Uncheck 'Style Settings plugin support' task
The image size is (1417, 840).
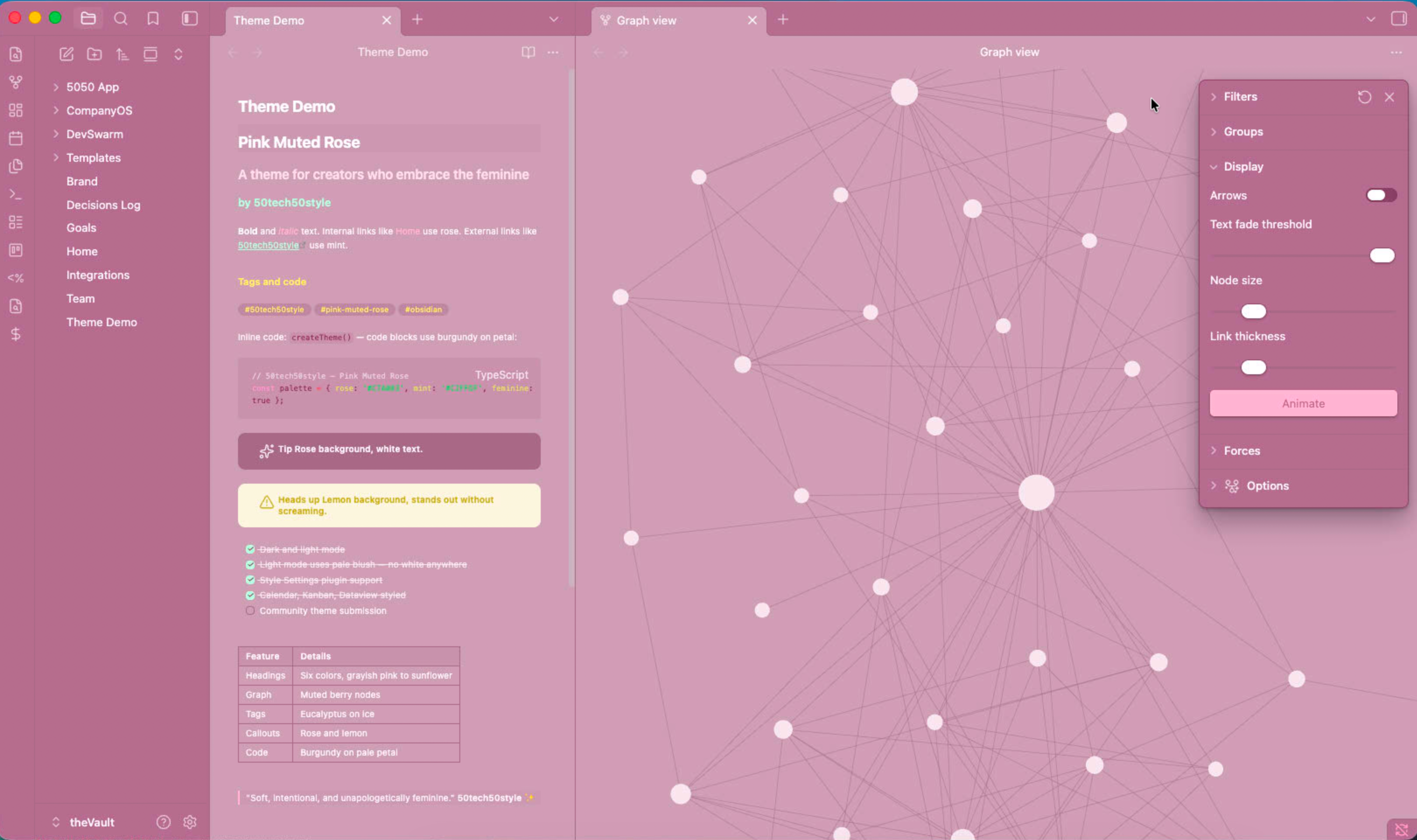pyautogui.click(x=250, y=580)
